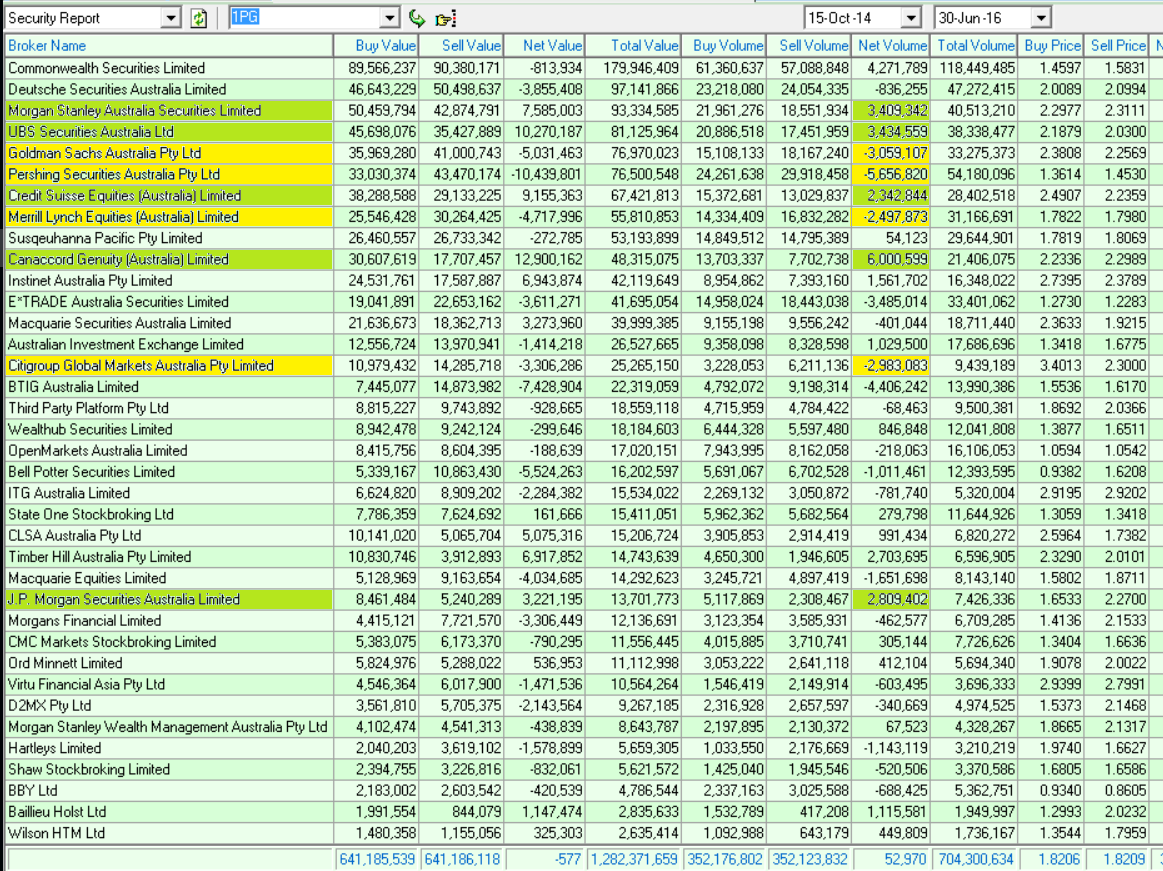
Task: Select Bell Potter Securities Limited
Action: pos(168,472)
